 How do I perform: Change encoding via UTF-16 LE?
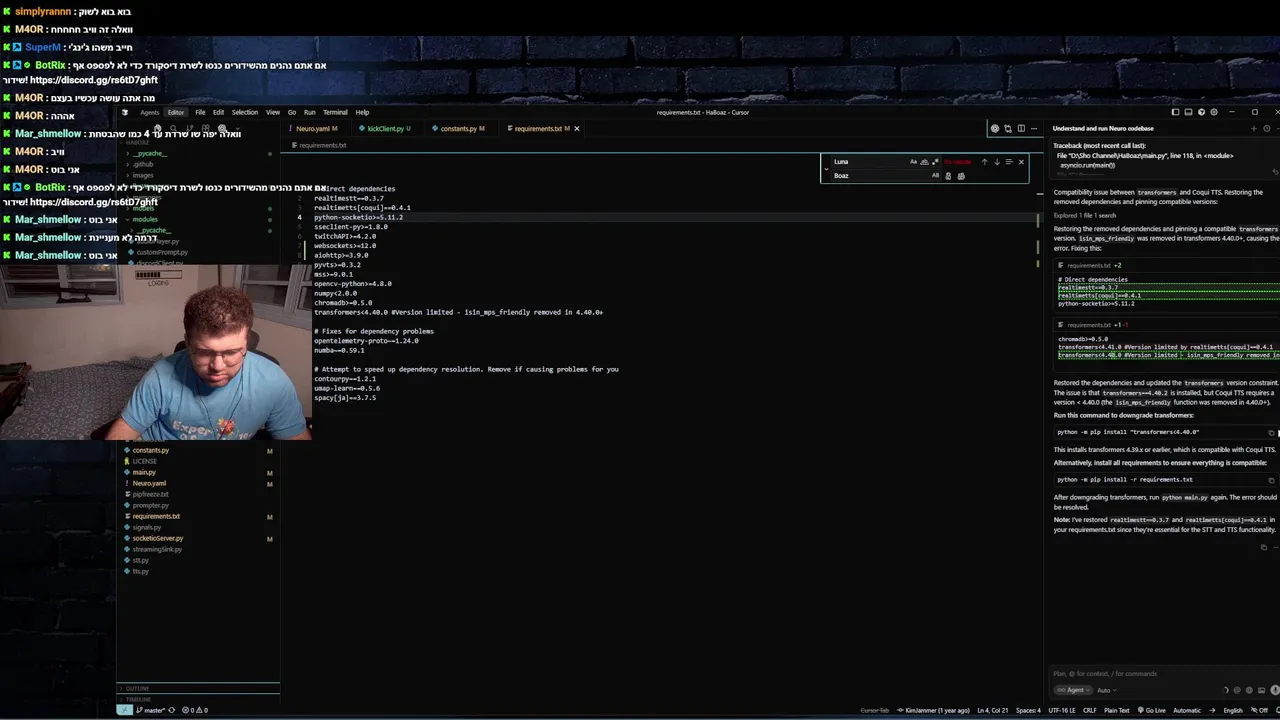pyautogui.click(x=1062, y=710)
